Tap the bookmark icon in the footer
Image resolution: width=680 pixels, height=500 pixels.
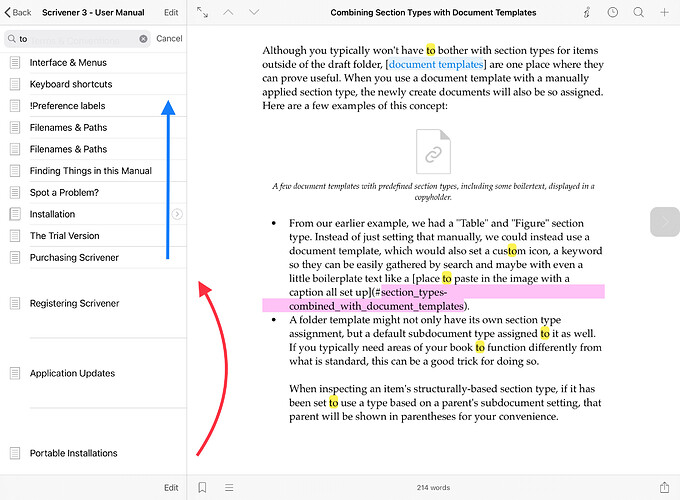202,487
